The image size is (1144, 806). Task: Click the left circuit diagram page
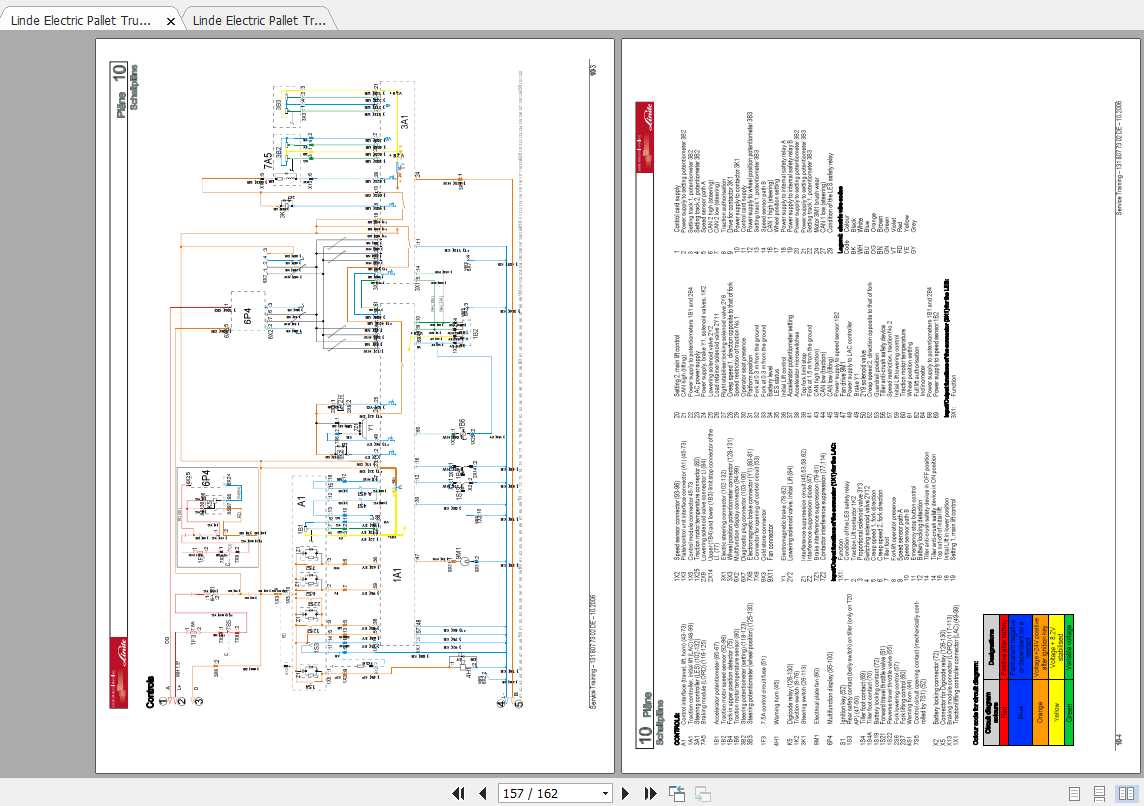tap(355, 406)
